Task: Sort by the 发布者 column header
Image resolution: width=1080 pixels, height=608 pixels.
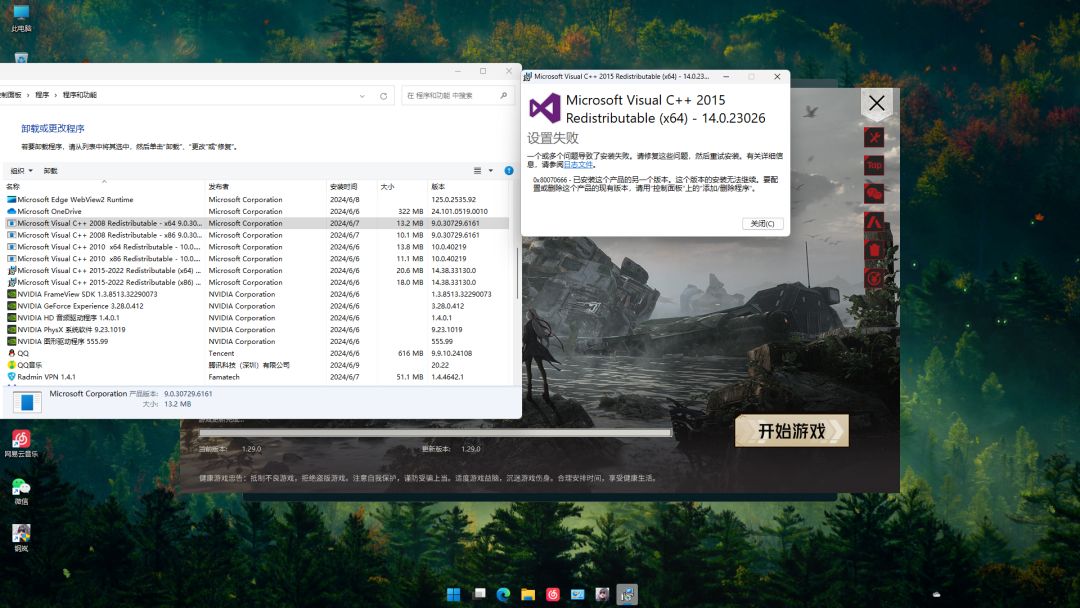Action: (265, 187)
